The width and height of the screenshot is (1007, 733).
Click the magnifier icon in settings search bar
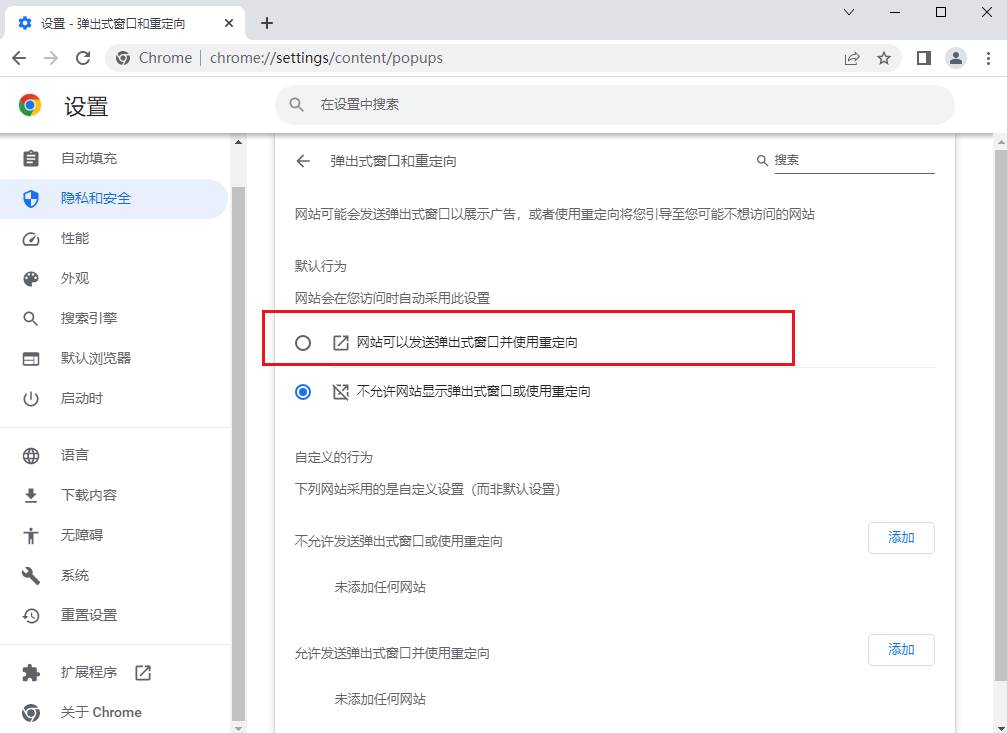[296, 105]
